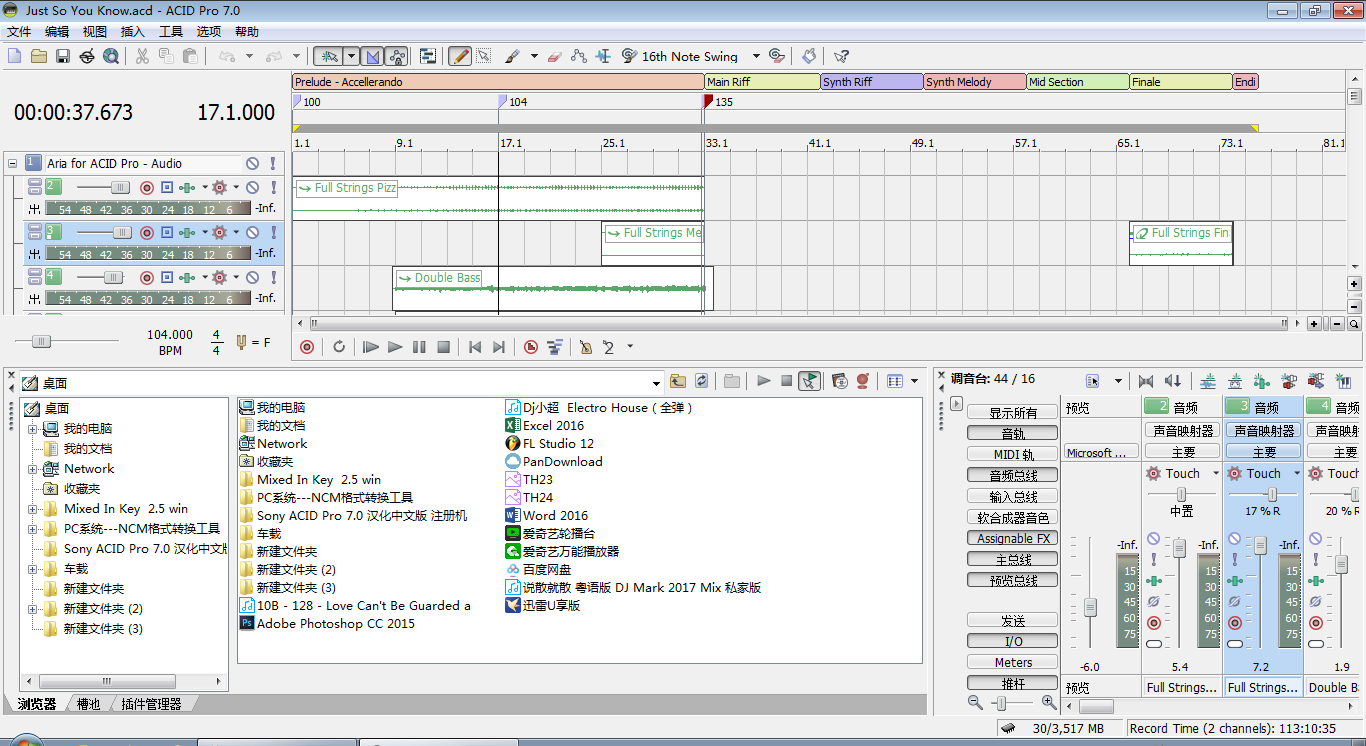
Task: Mute channel 2 in mixing console
Action: pos(1153,539)
